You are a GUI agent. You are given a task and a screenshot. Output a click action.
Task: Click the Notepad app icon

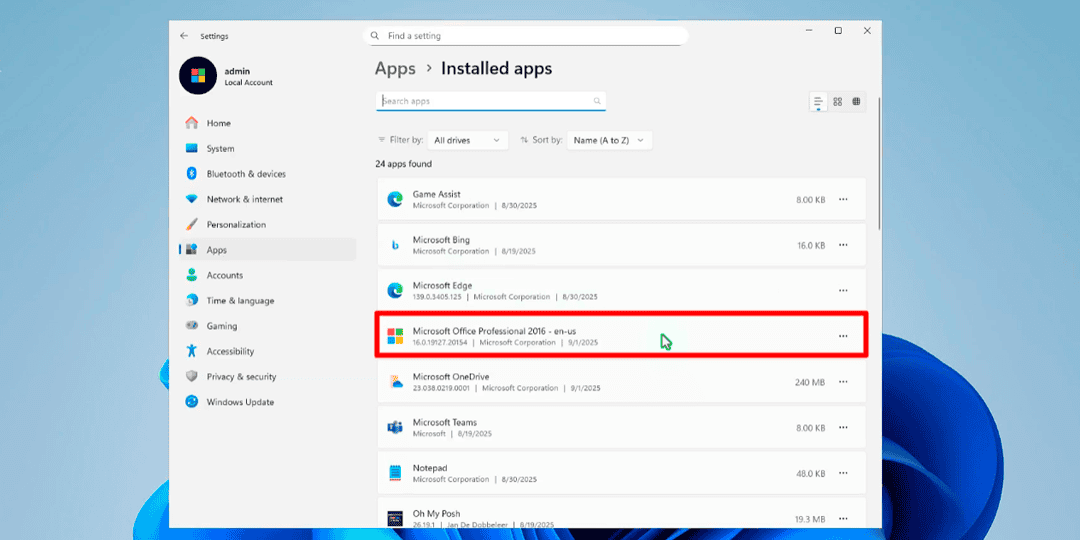[x=395, y=473]
